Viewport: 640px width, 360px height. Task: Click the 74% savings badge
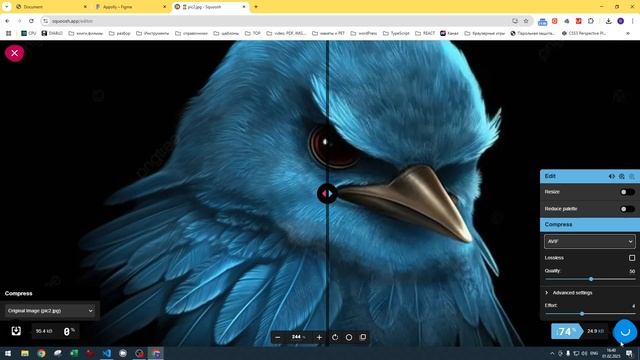(x=567, y=331)
